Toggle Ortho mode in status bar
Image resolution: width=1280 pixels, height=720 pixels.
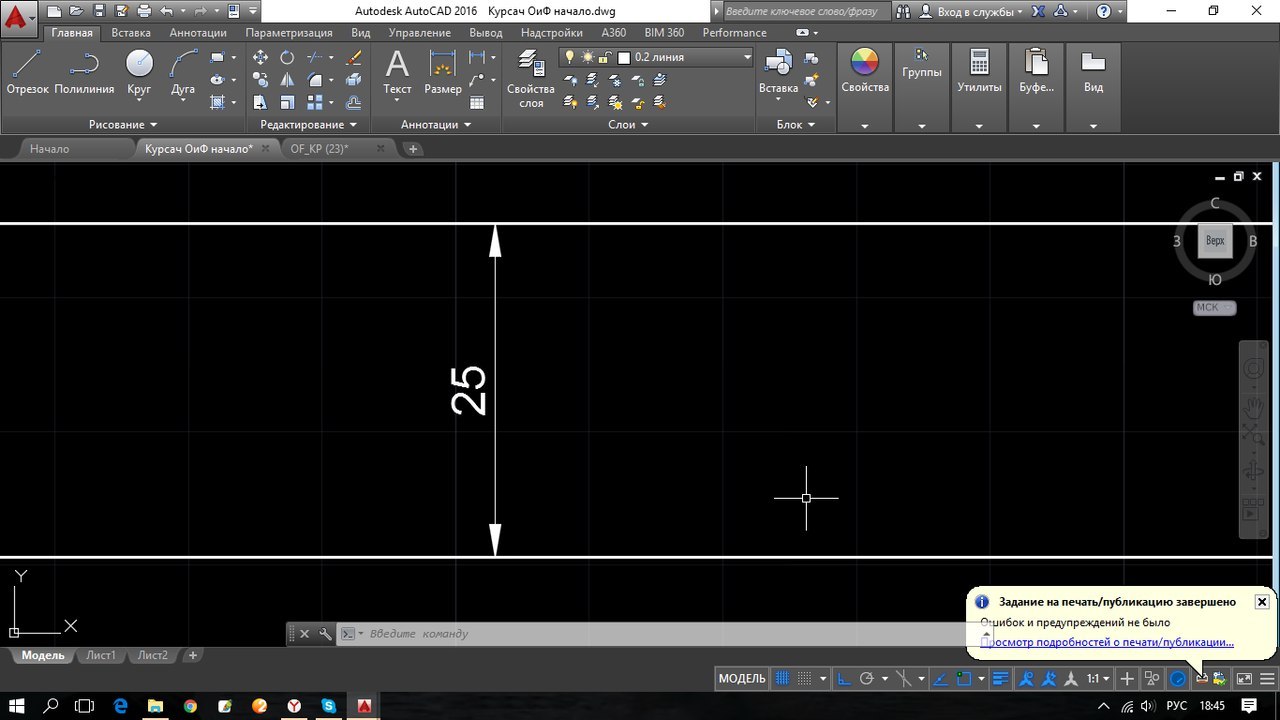coord(844,678)
